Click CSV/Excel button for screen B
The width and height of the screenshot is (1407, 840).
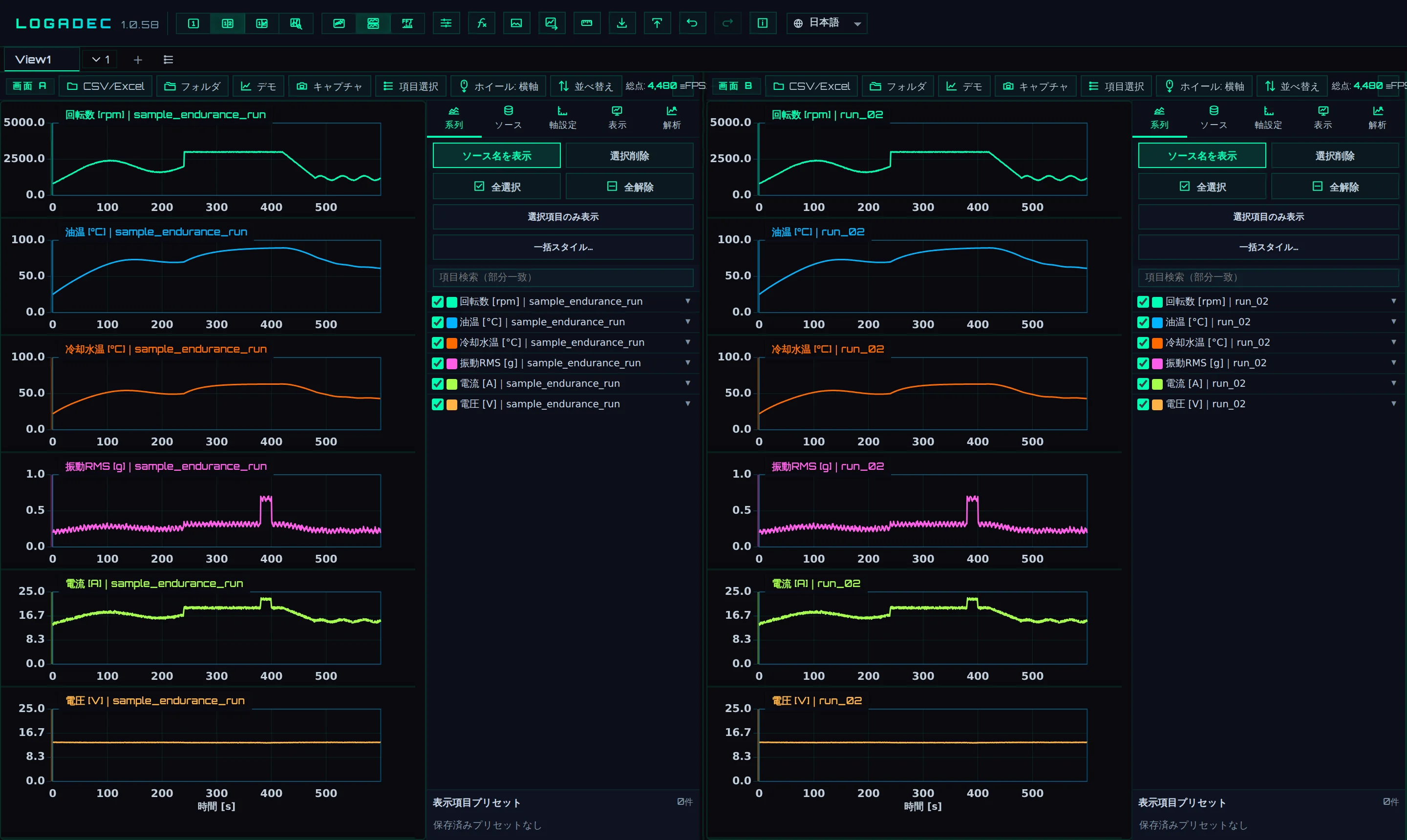click(x=811, y=86)
